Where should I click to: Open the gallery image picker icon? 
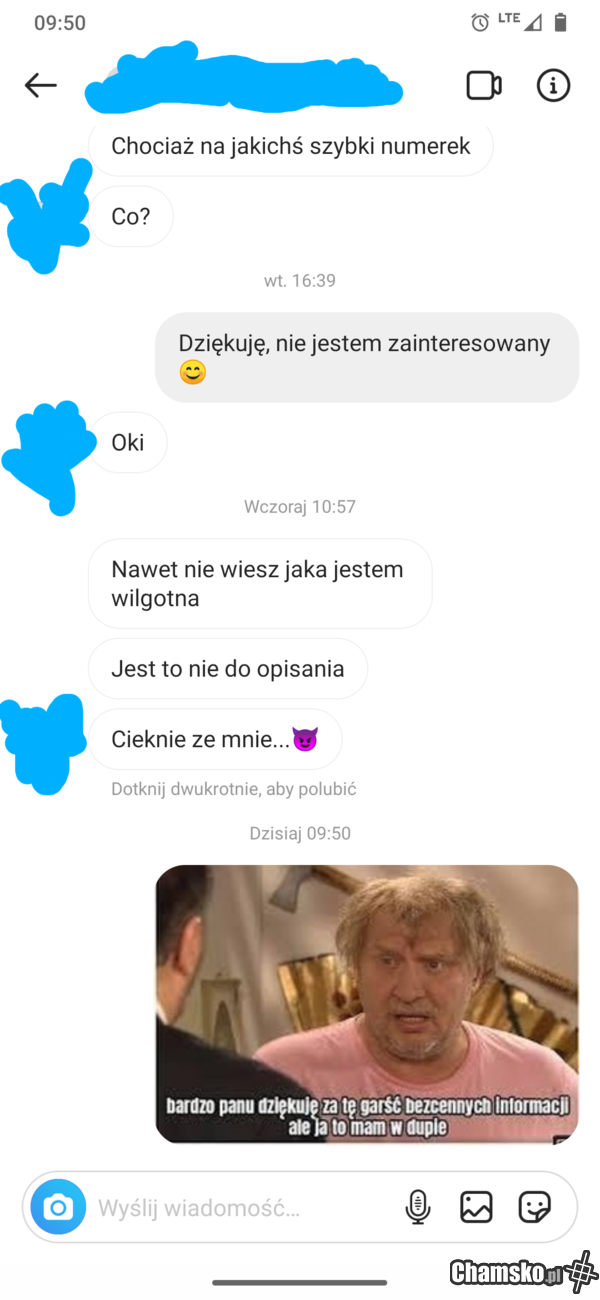pos(476,1207)
